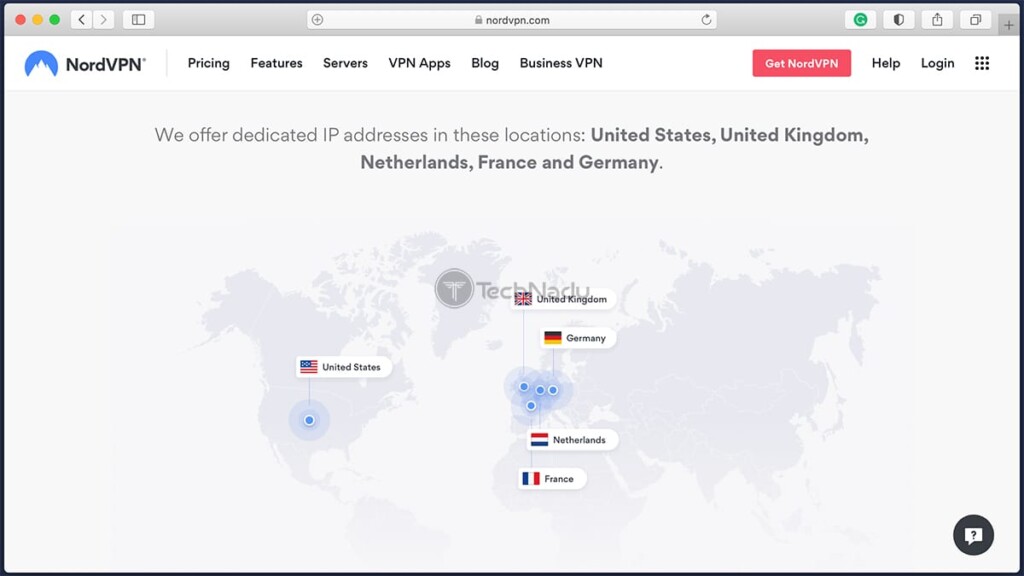Click the plus icon in address bar
Image resolution: width=1024 pixels, height=576 pixels.
[317, 20]
